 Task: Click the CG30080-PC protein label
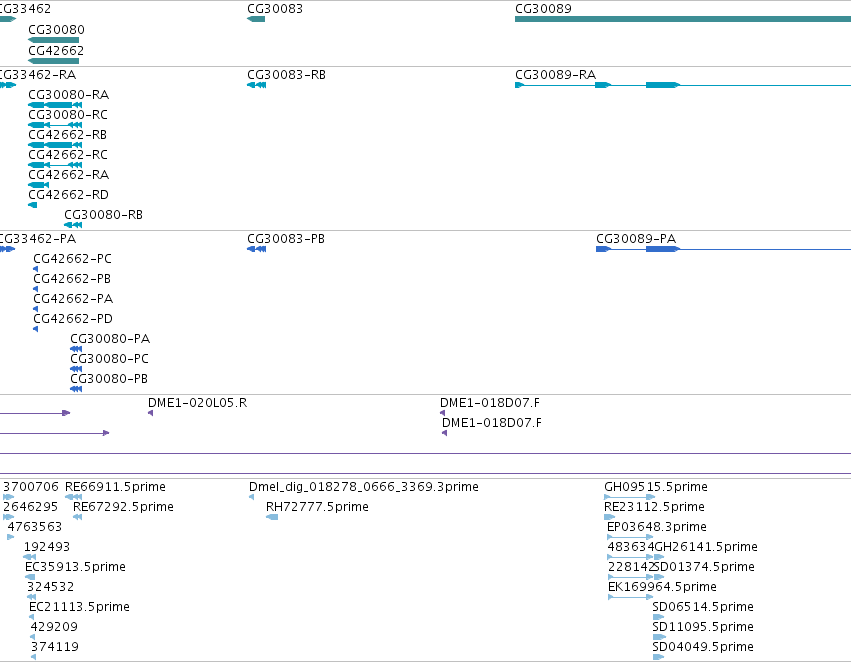[109, 359]
